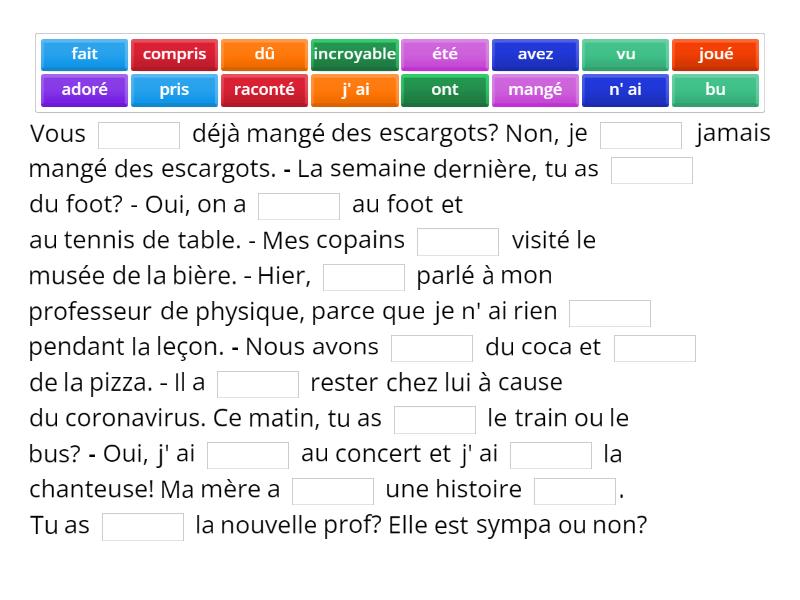Select the orange "j' ai" tile

354,90
